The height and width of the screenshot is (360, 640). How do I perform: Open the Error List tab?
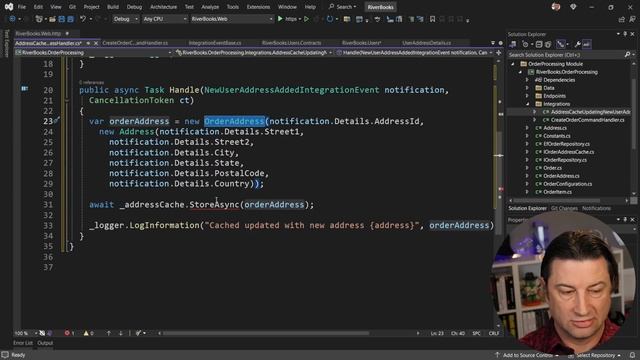[x=23, y=343]
